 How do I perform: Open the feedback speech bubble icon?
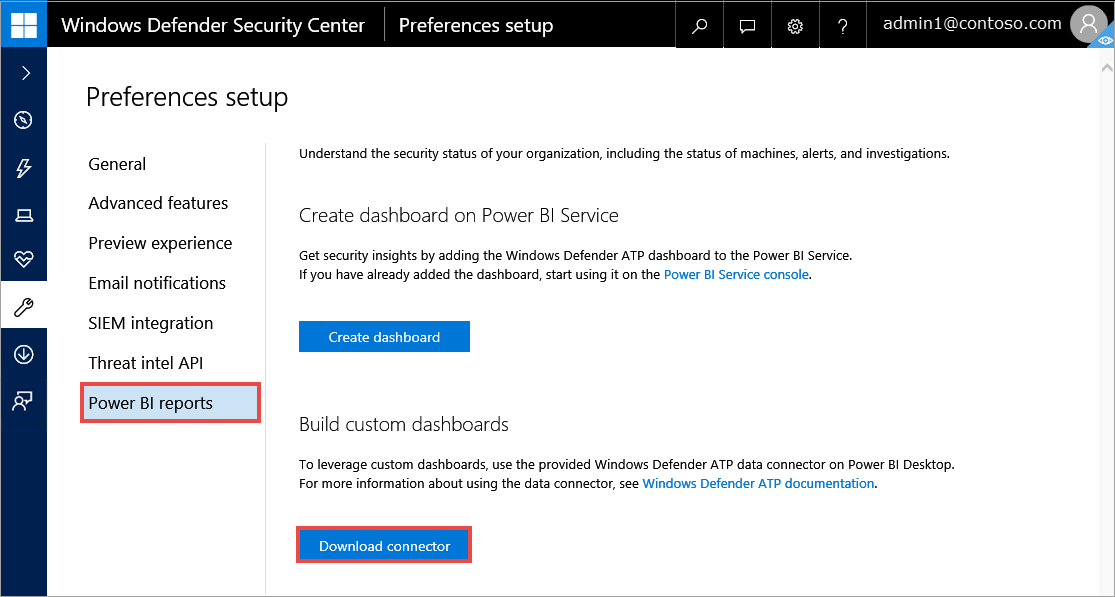[x=747, y=26]
